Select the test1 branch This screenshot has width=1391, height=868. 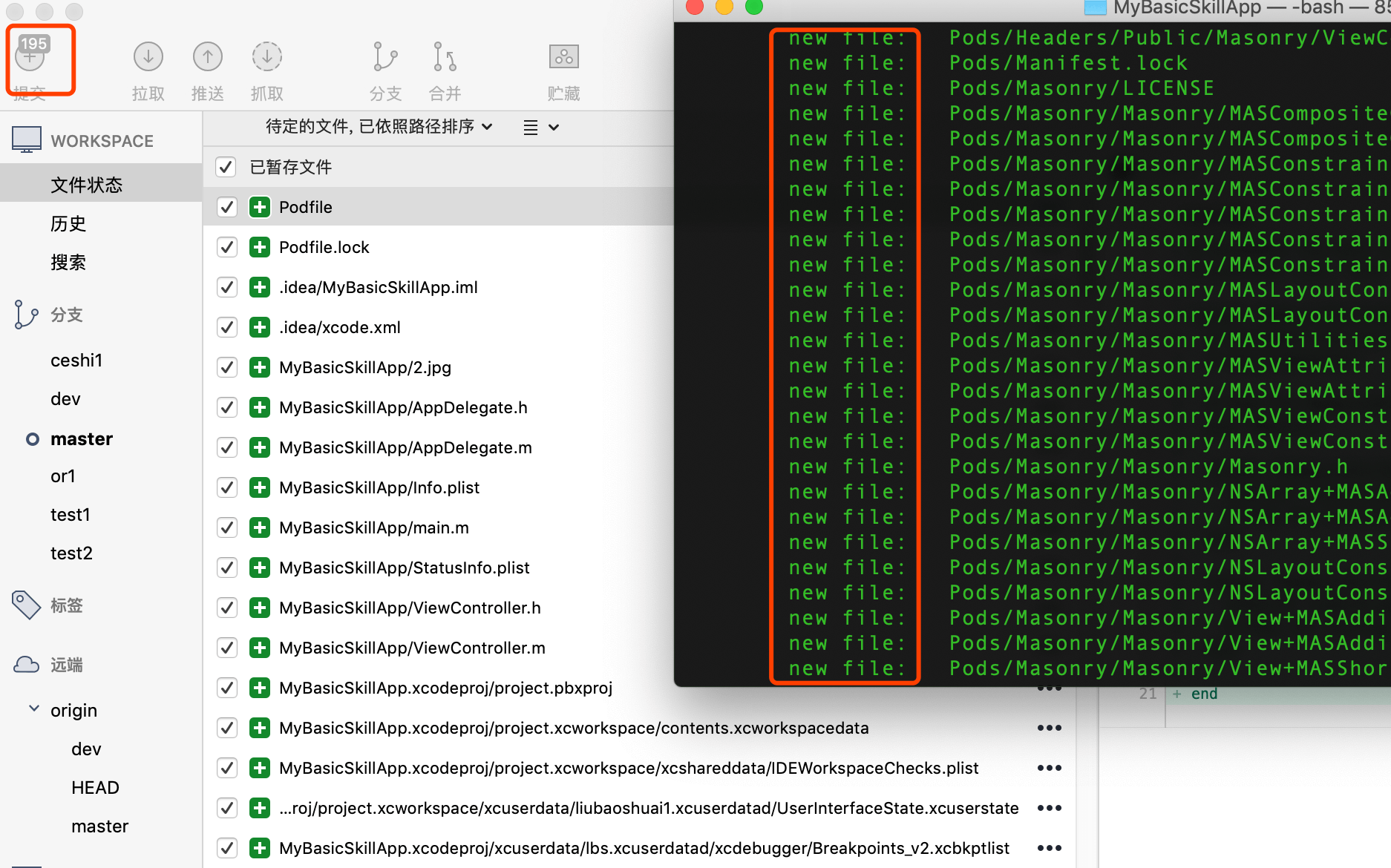pyautogui.click(x=71, y=515)
